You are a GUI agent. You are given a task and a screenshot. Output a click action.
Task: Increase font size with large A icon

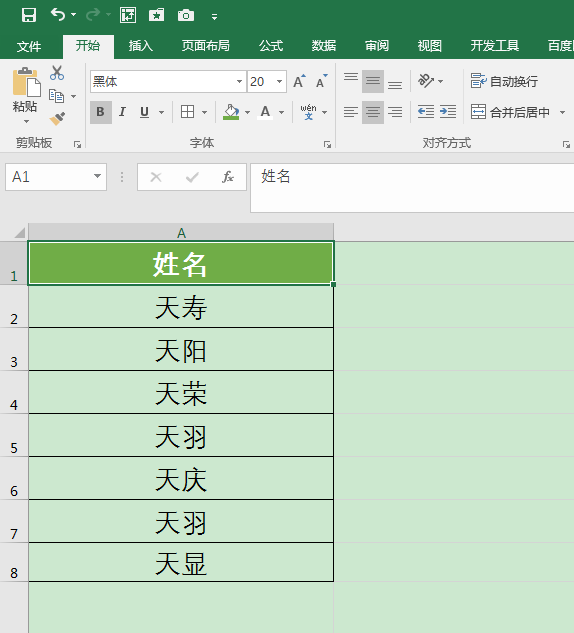299,82
